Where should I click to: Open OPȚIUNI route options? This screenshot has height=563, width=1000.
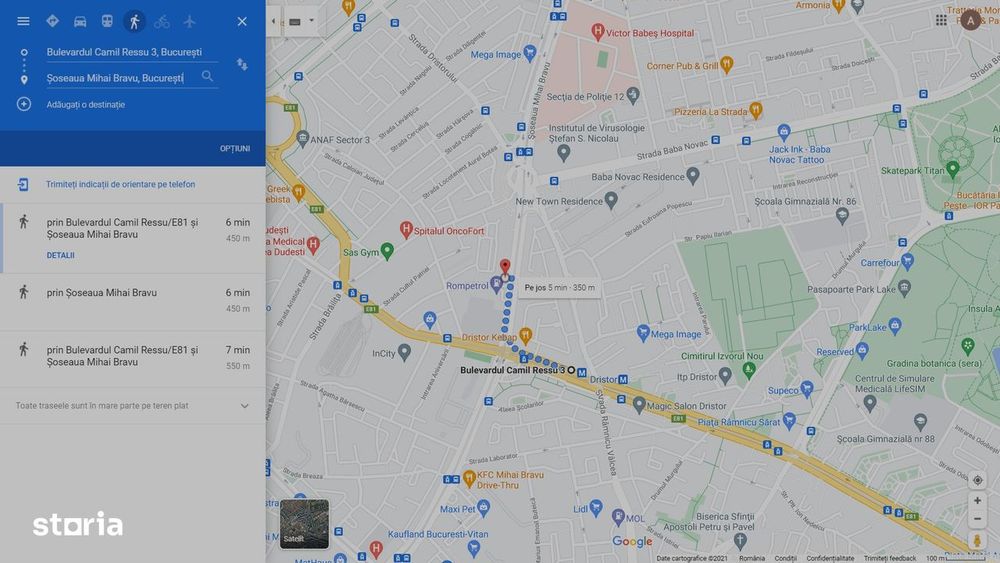pos(235,149)
